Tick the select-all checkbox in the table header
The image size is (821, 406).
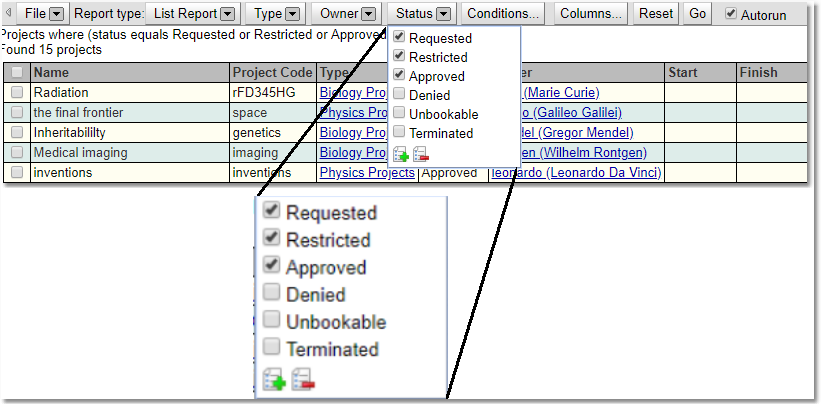(17, 72)
